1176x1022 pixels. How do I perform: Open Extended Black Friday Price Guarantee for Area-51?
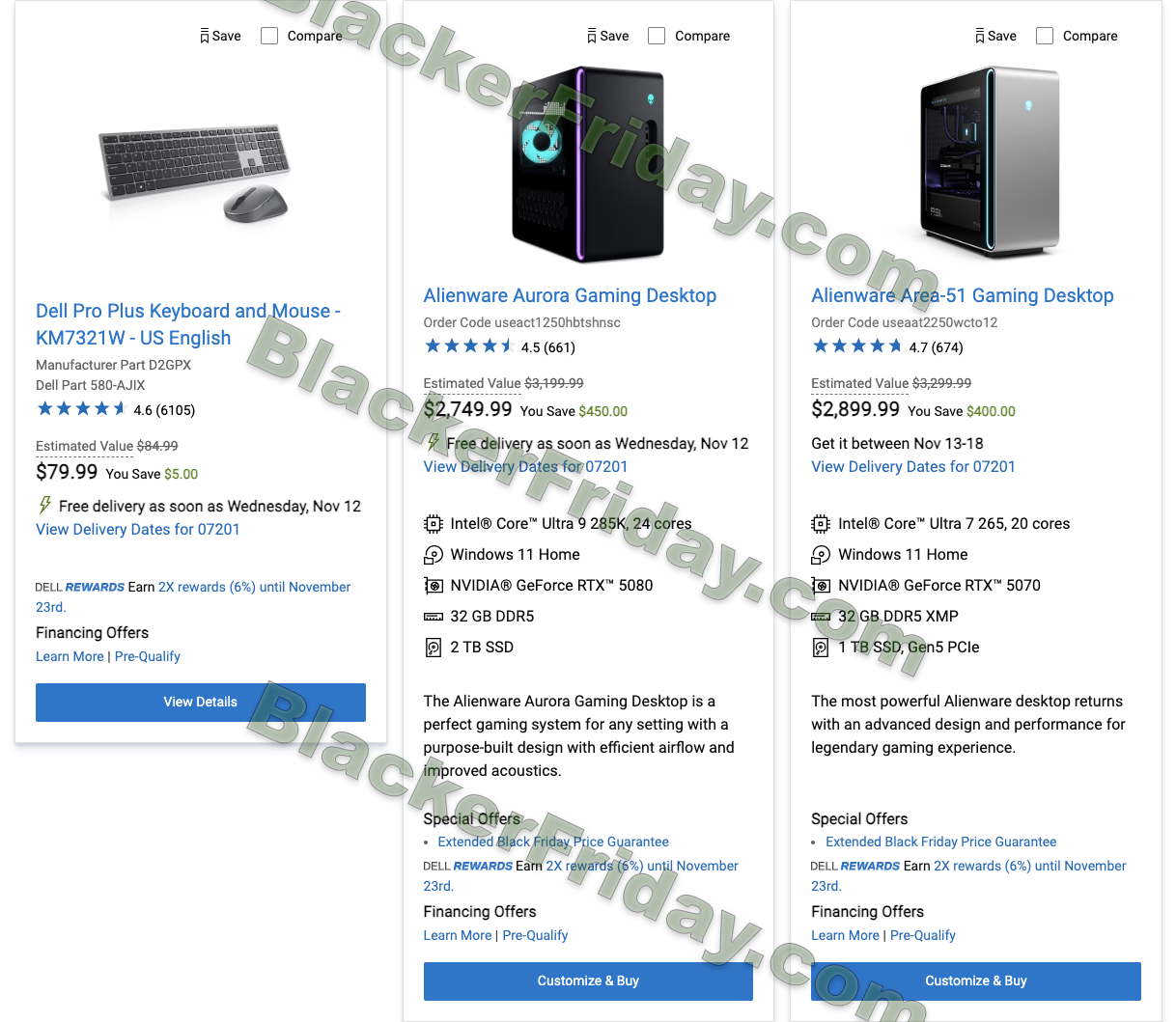click(940, 842)
